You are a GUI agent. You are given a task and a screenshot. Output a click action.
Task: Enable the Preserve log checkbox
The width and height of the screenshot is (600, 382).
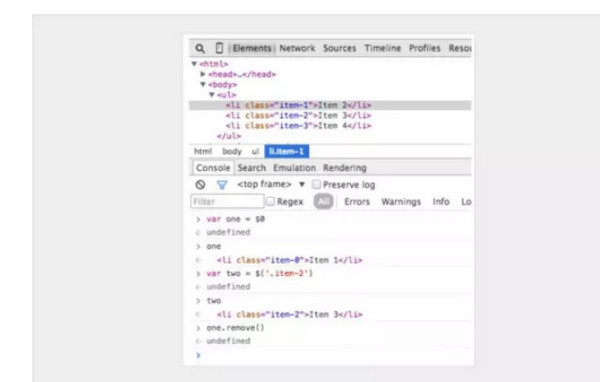[x=316, y=184]
